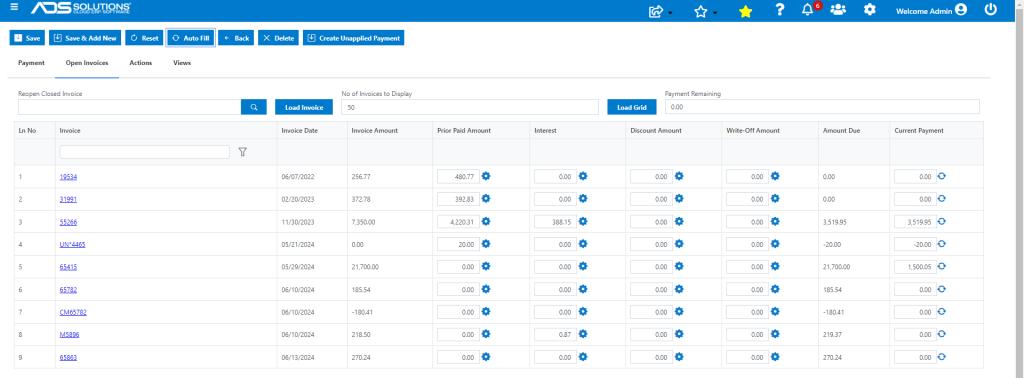Click the Save button

click(x=27, y=38)
